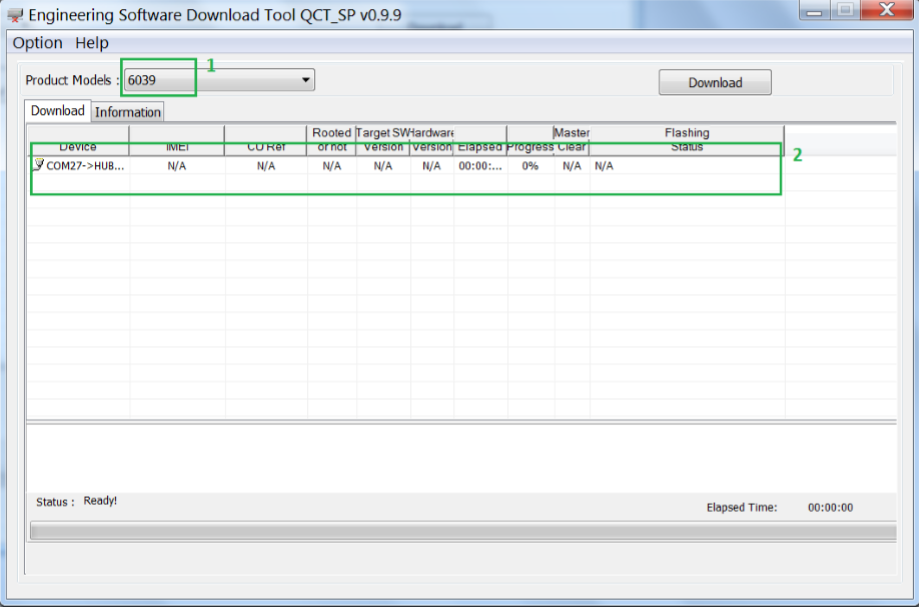Click the COM27 device row icon
919x607 pixels.
click(38, 165)
